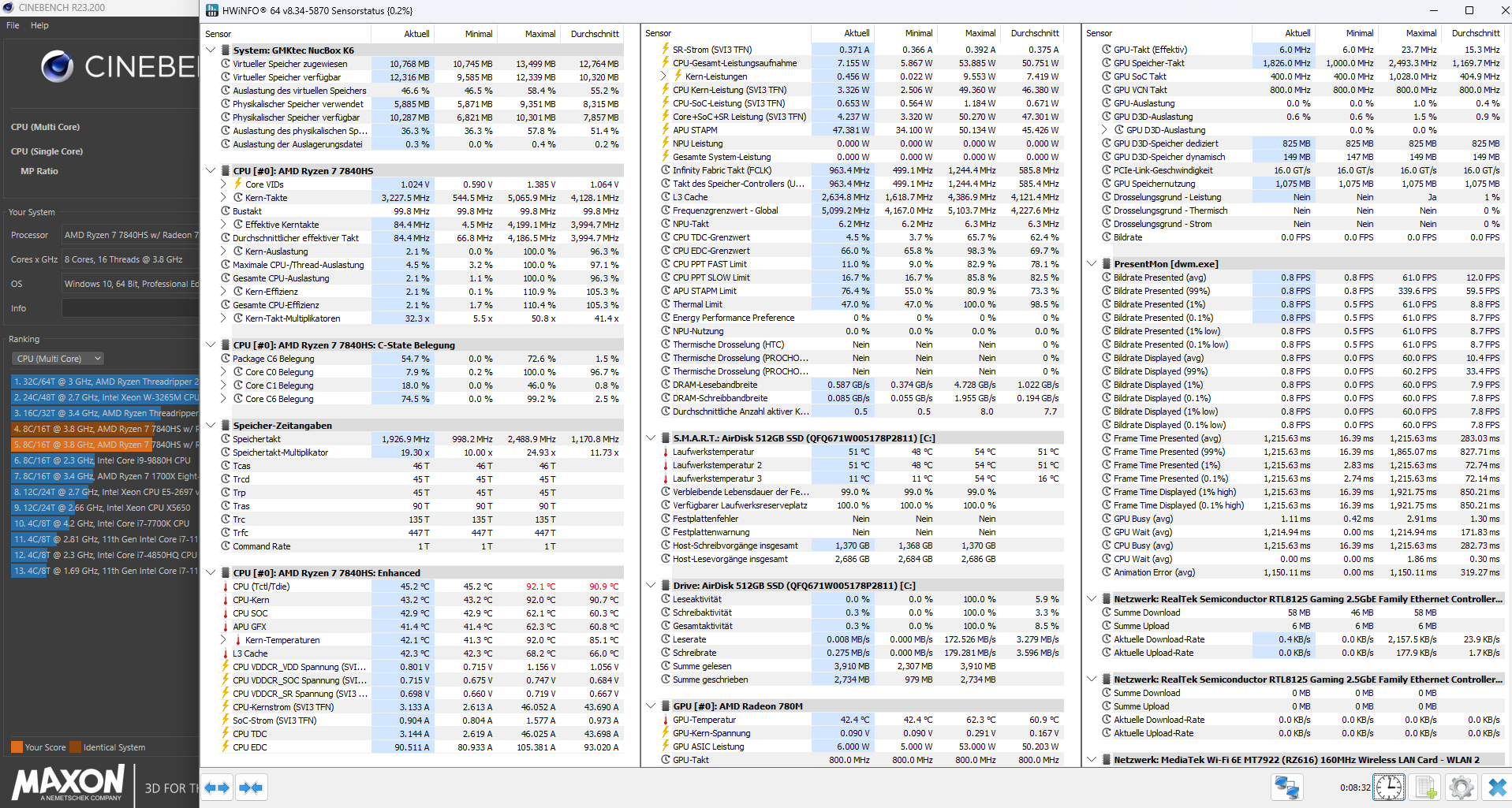This screenshot has width=1512, height=808.
Task: Click the Sensor header in middle panel
Action: click(x=726, y=33)
